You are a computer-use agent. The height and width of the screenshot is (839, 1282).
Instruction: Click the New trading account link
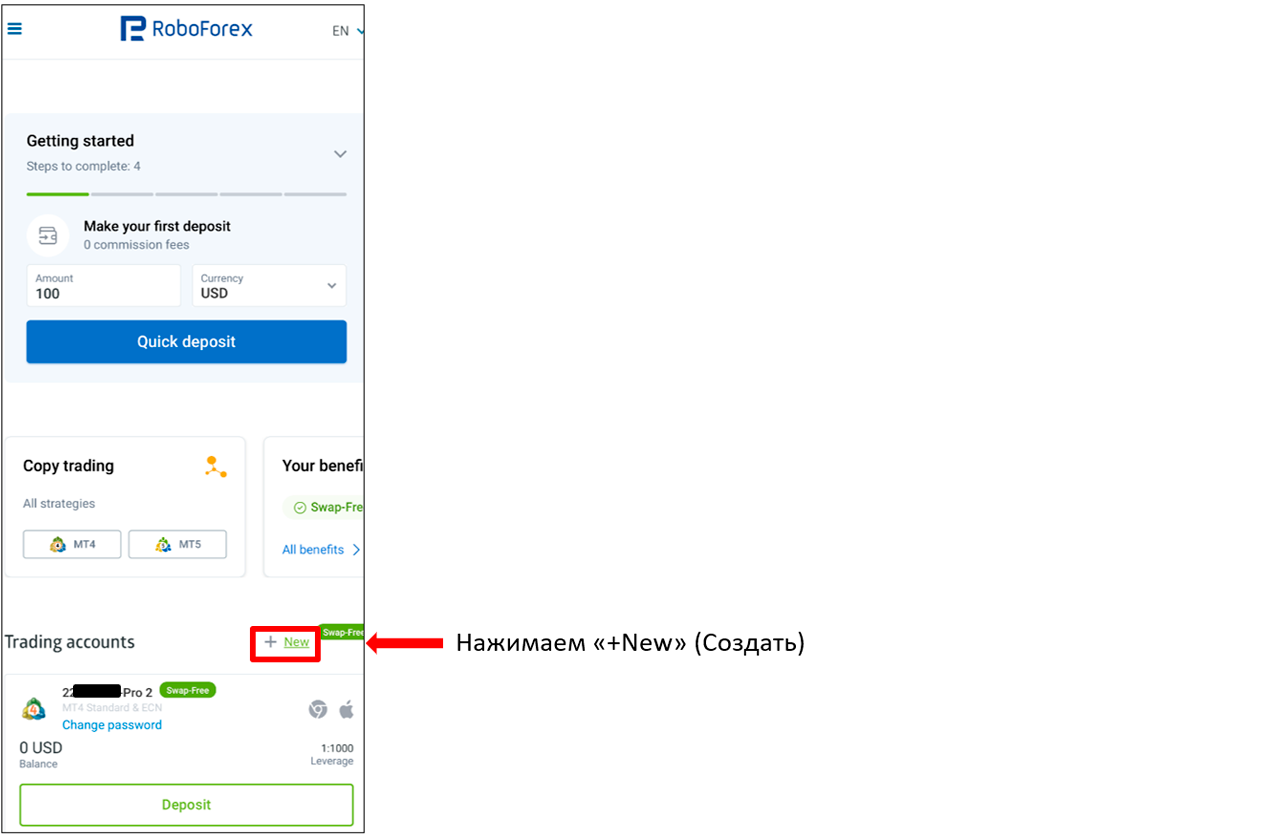(x=296, y=642)
